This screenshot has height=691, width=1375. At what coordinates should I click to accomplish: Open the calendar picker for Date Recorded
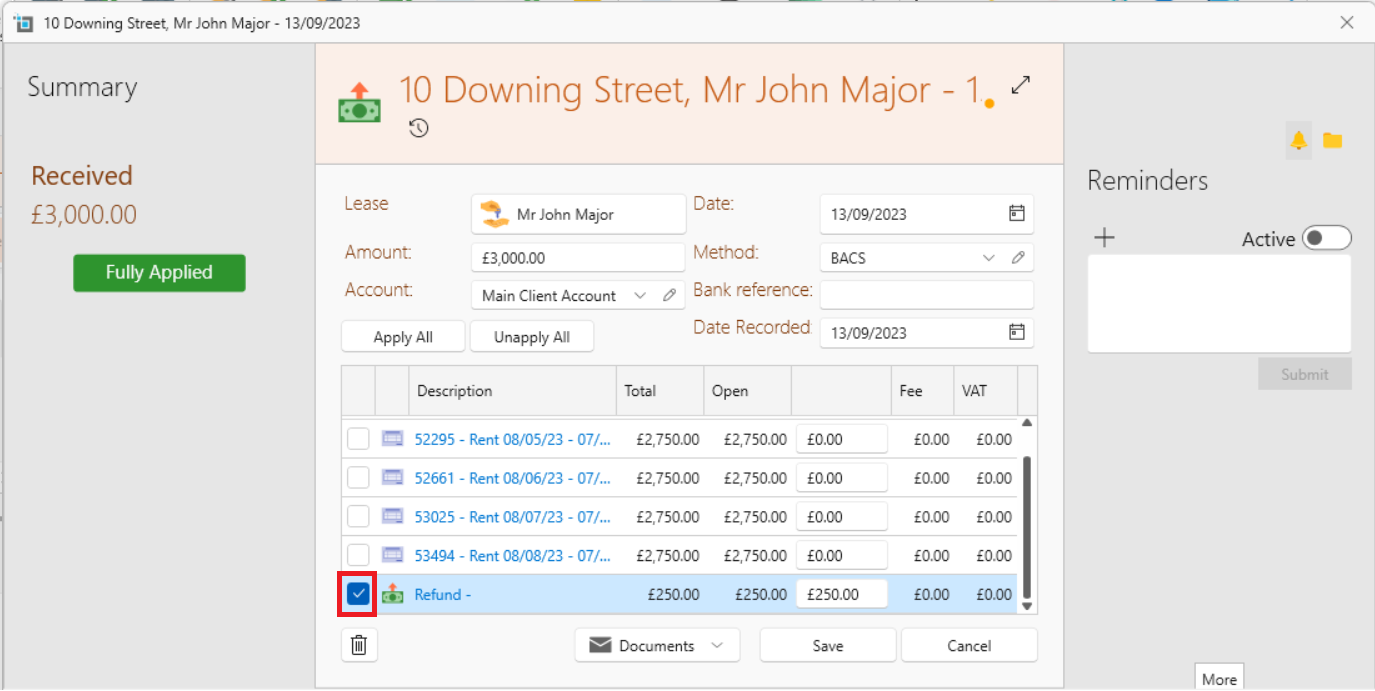(x=1016, y=332)
